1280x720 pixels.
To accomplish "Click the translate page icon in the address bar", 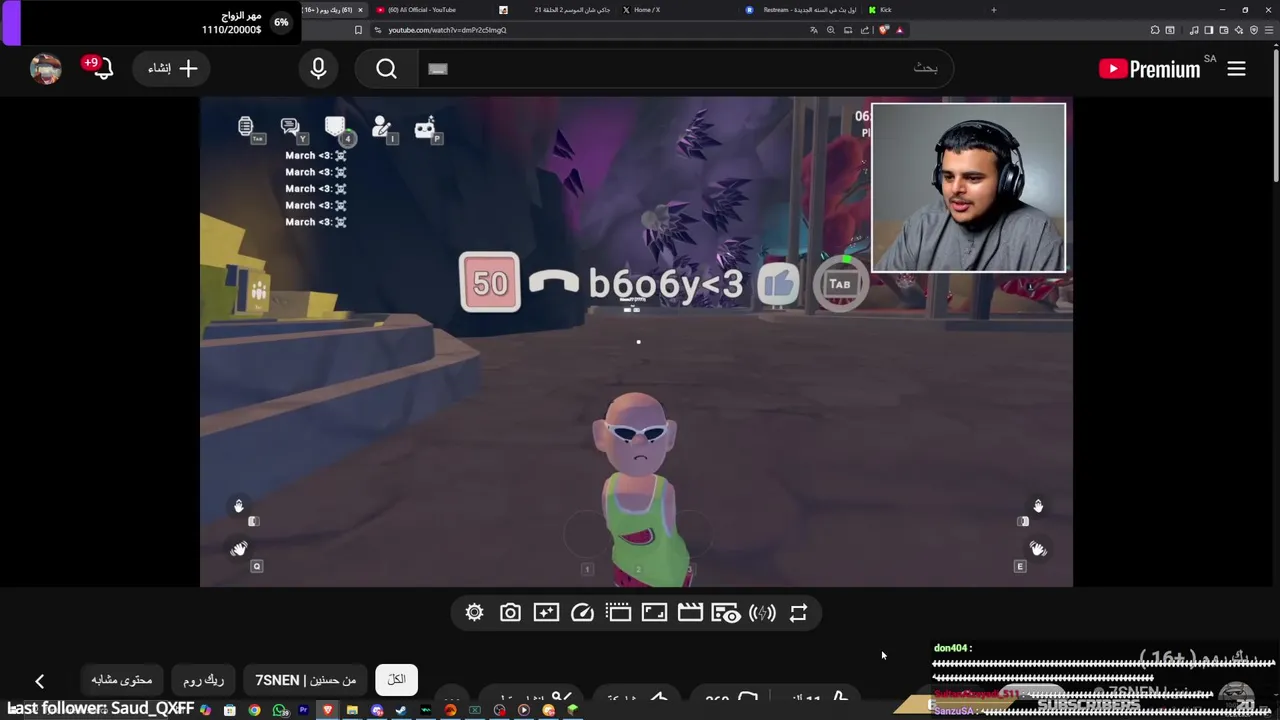I will [x=813, y=30].
